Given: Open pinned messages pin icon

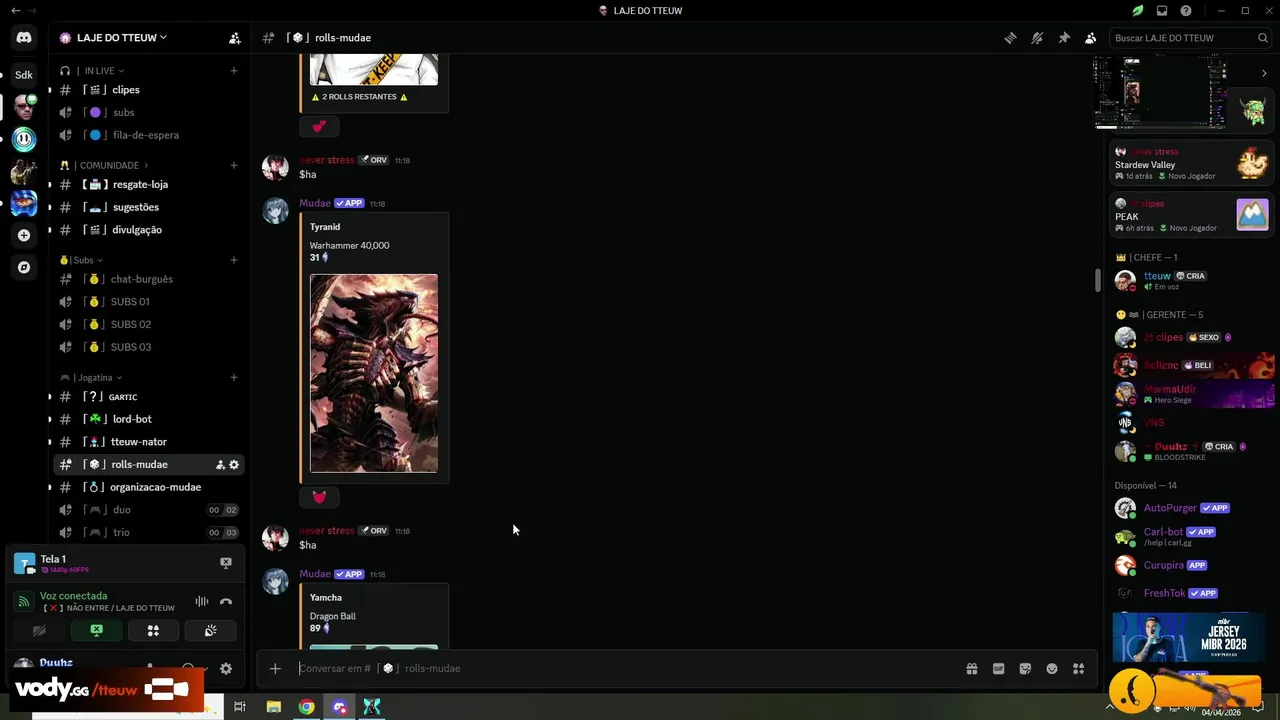Looking at the screenshot, I should (1064, 38).
